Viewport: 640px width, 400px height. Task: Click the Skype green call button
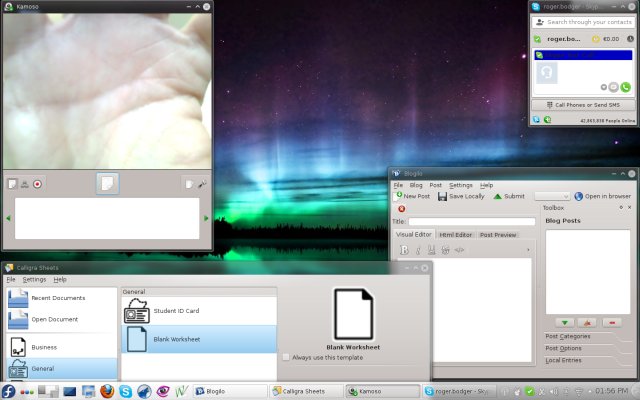point(625,88)
